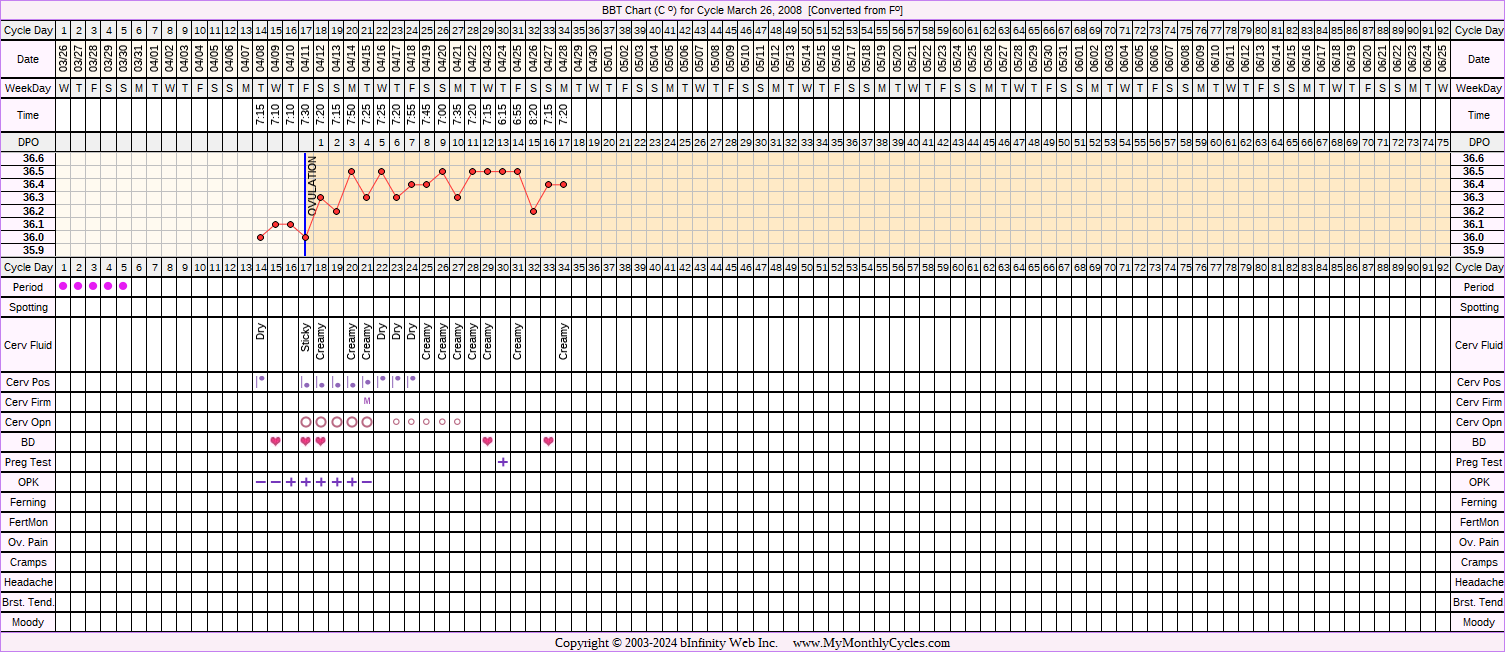The image size is (1505, 652).
Task: Select the Cerv Firm 'M' marker
Action: click(x=367, y=402)
